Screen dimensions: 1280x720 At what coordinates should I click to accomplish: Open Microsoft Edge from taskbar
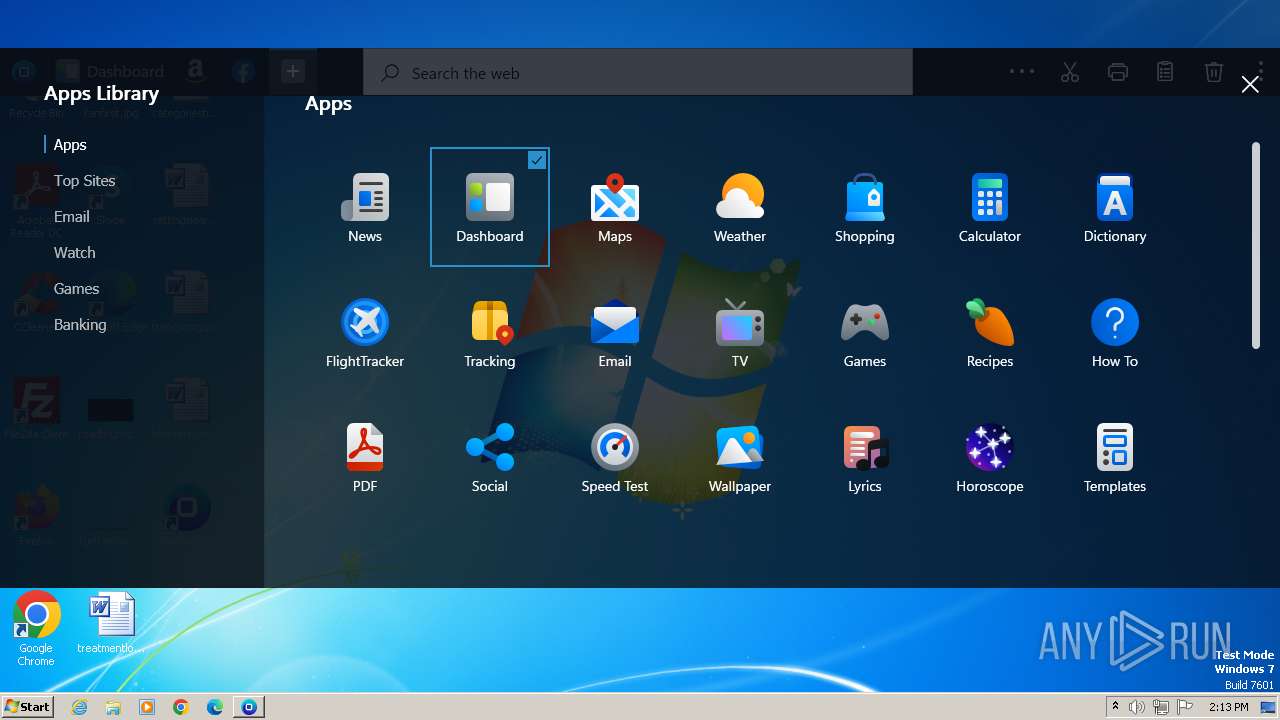click(215, 707)
